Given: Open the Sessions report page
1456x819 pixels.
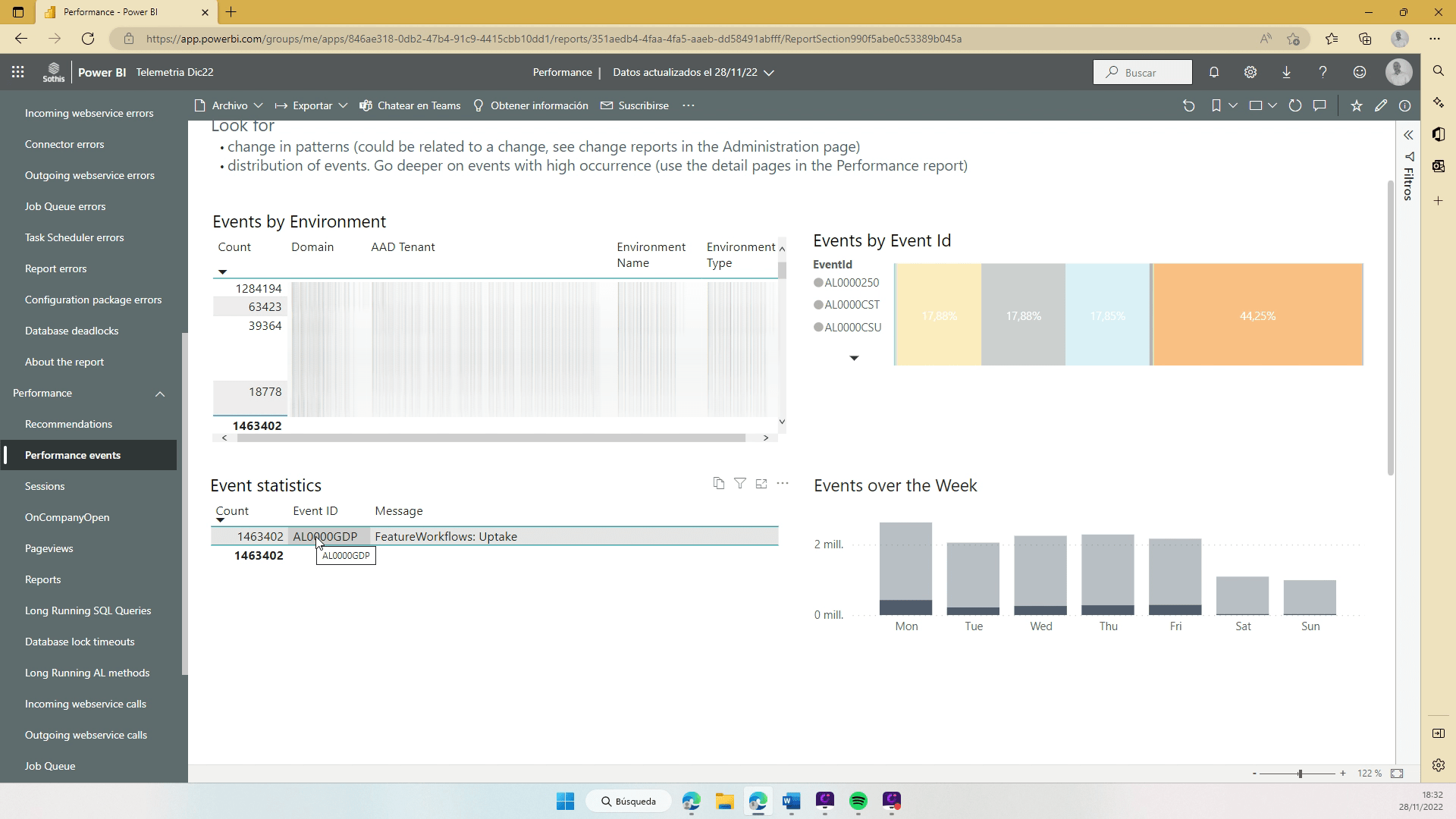Looking at the screenshot, I should (x=45, y=486).
